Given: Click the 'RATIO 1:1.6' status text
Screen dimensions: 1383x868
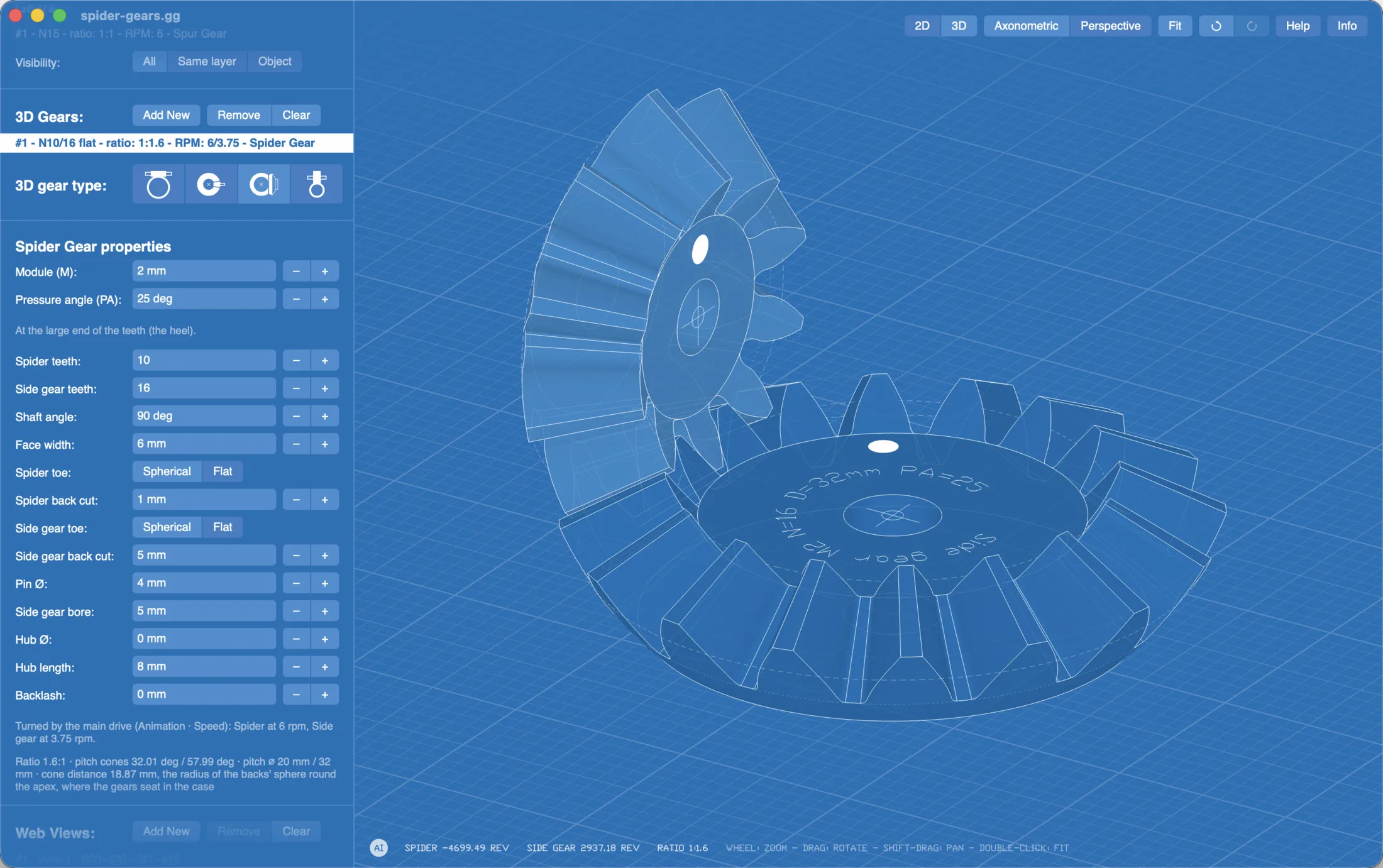Looking at the screenshot, I should click(x=682, y=848).
